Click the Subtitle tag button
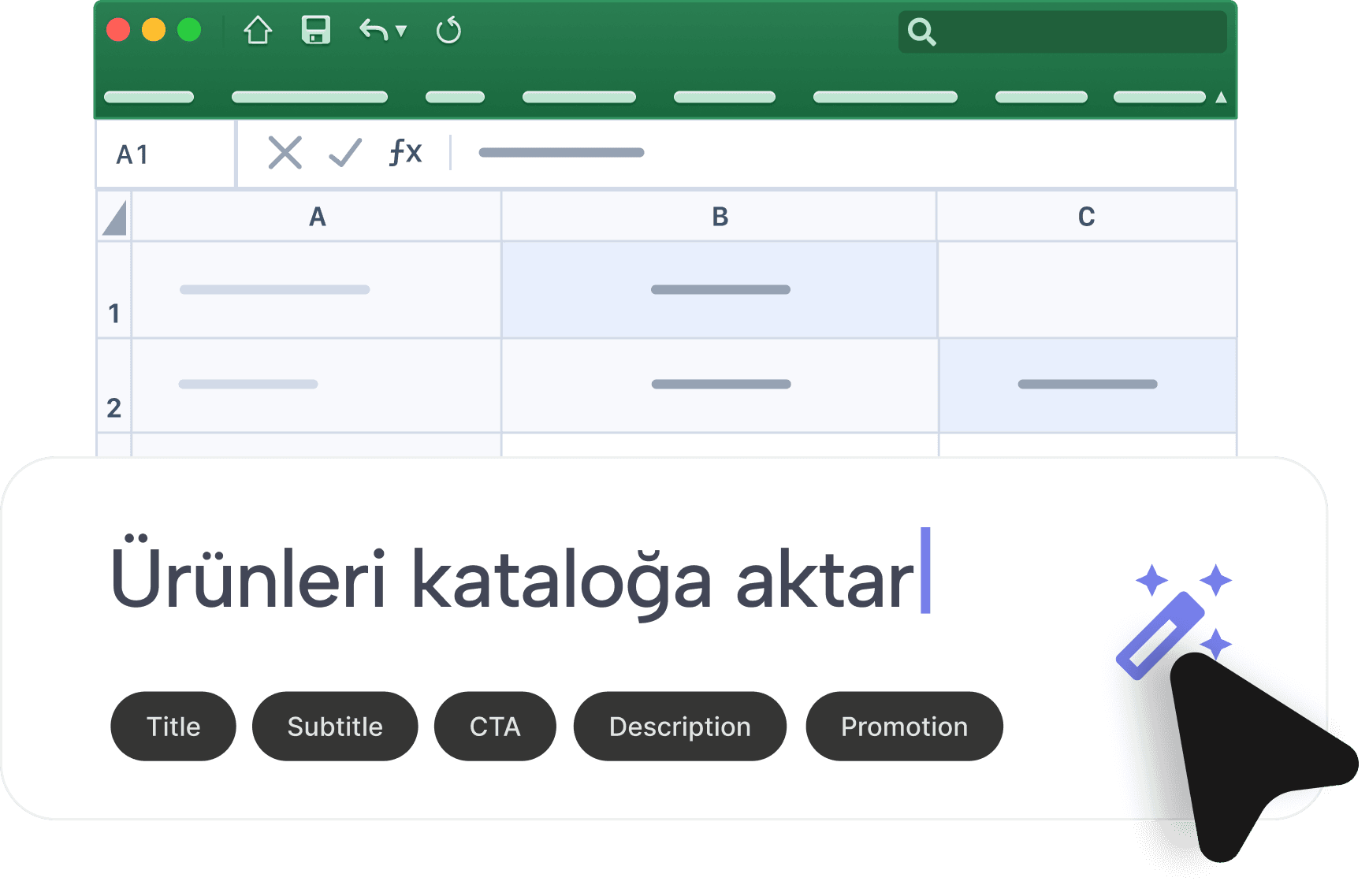 (x=335, y=727)
